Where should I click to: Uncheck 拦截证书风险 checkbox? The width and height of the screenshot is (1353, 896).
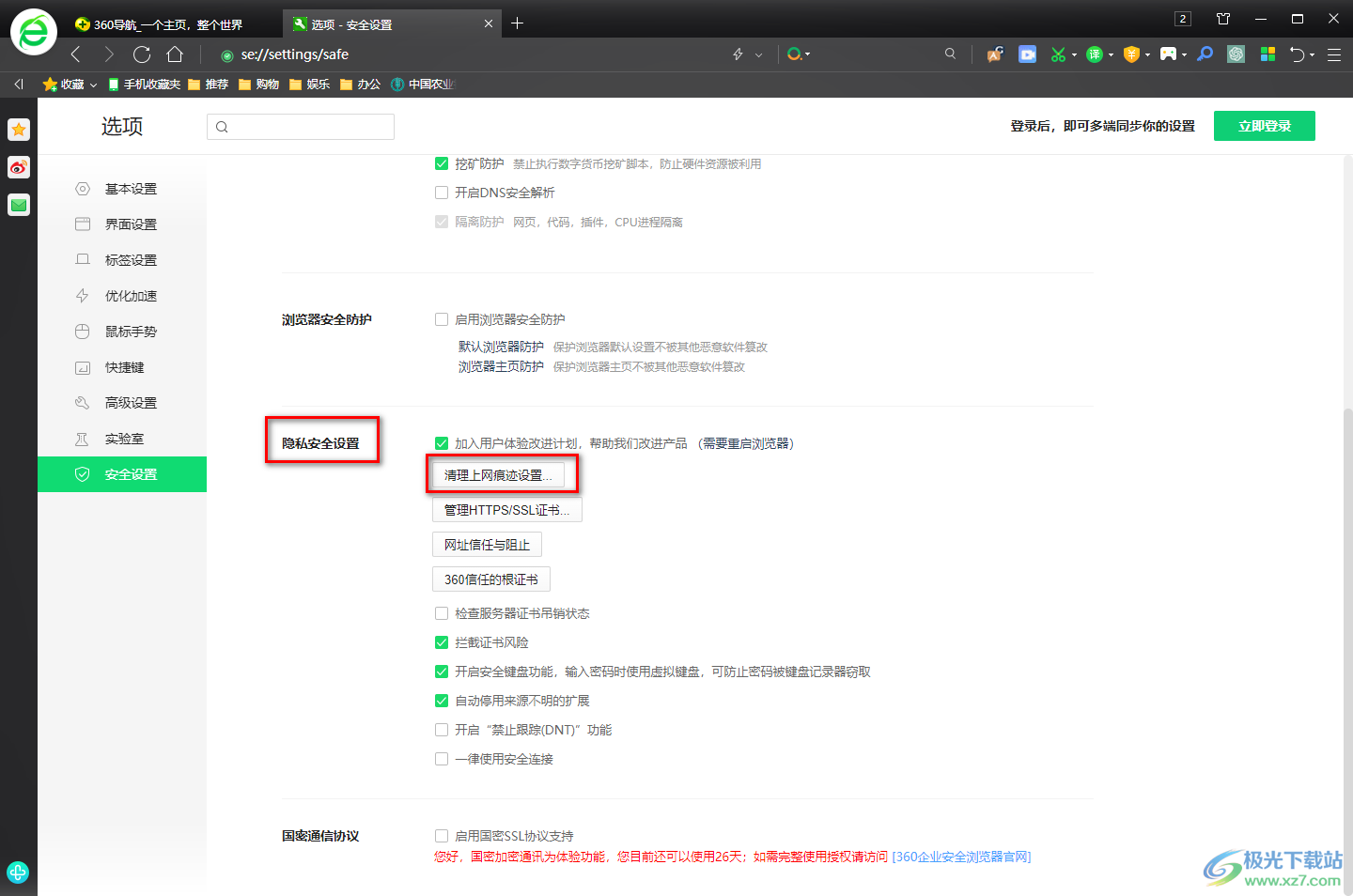click(442, 642)
